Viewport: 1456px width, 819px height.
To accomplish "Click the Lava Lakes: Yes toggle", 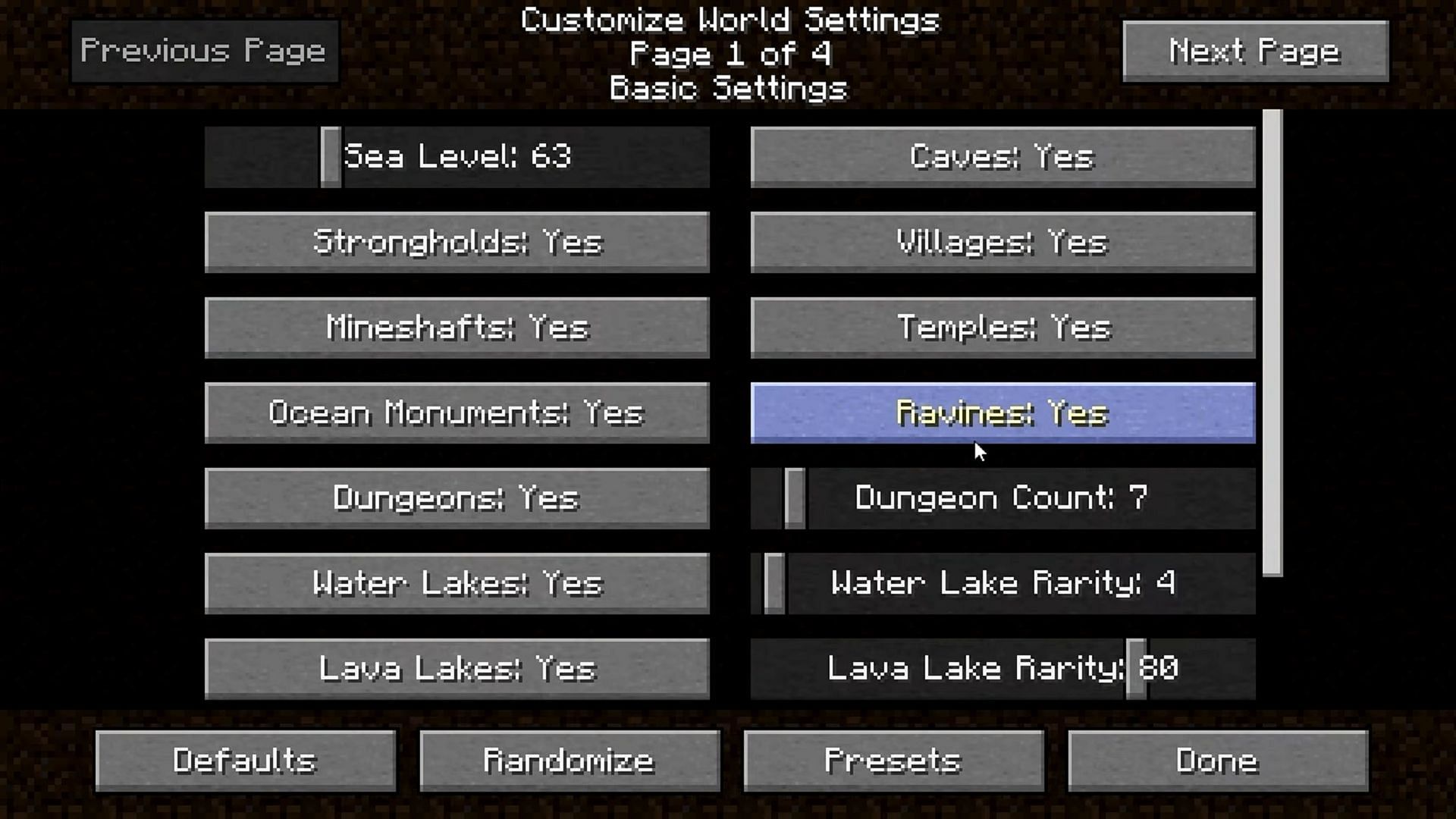I will tap(456, 668).
